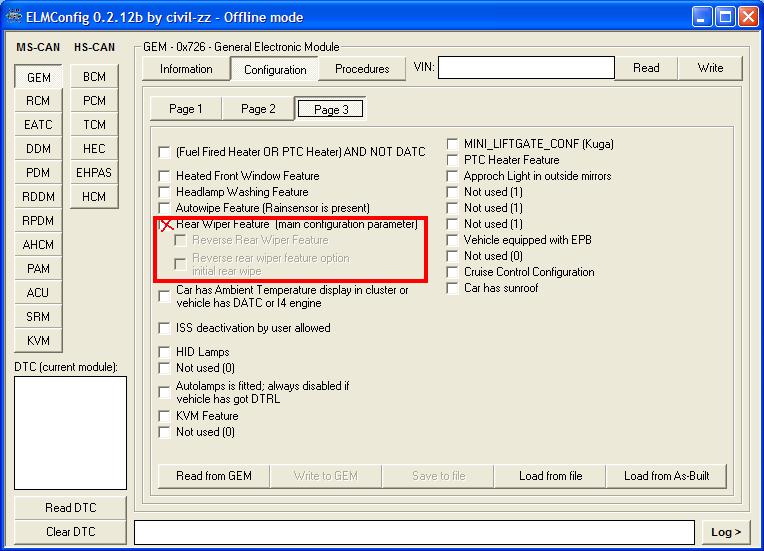Select the EATC module button
764x551 pixels.
coord(38,125)
